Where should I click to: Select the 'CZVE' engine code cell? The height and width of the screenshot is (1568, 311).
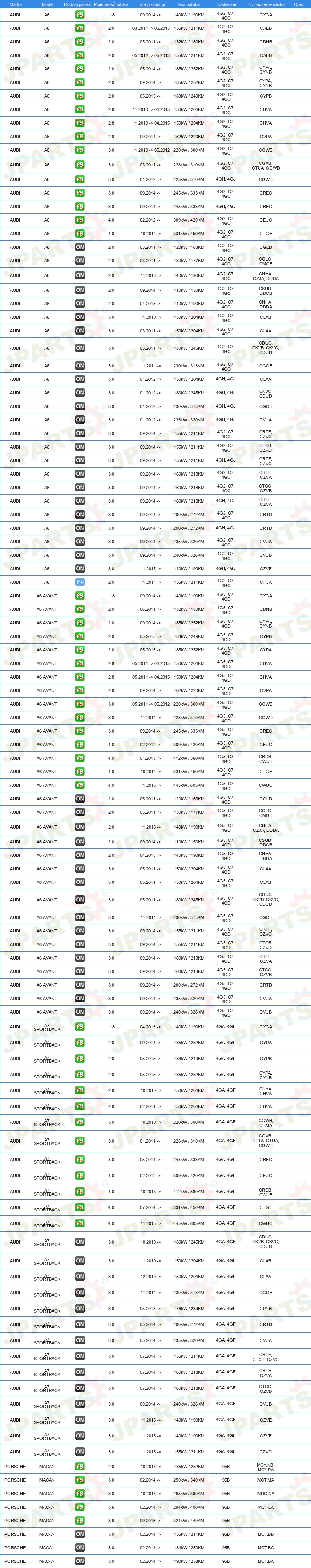click(x=266, y=1420)
